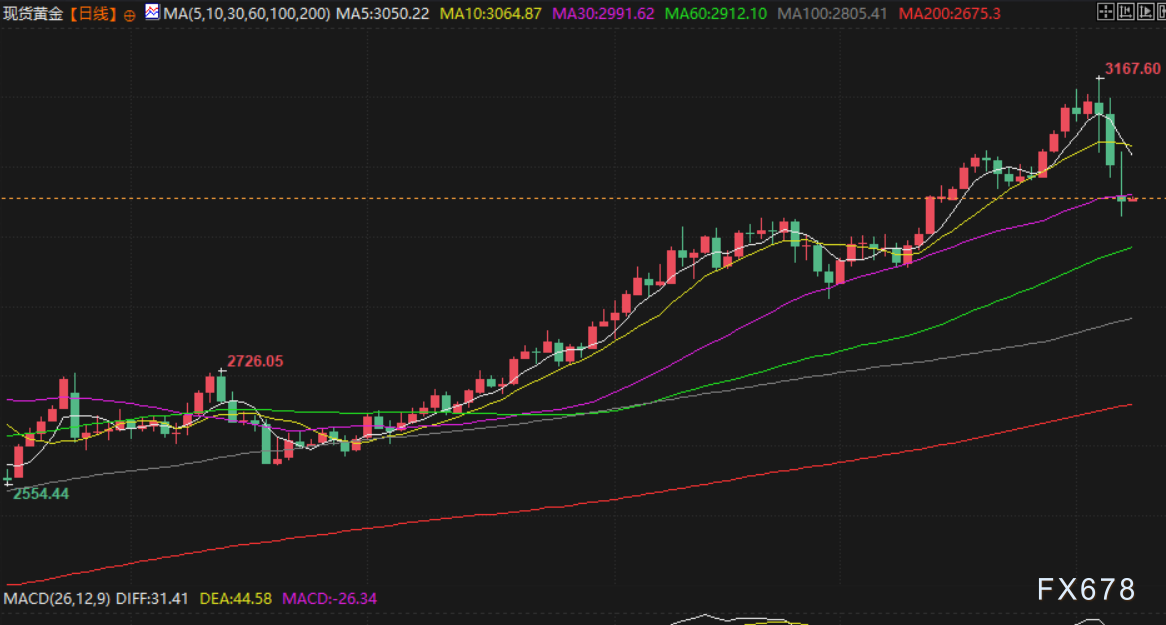Viewport: 1166px width, 625px height.
Task: Open the 日线 period selector
Action: tap(97, 14)
